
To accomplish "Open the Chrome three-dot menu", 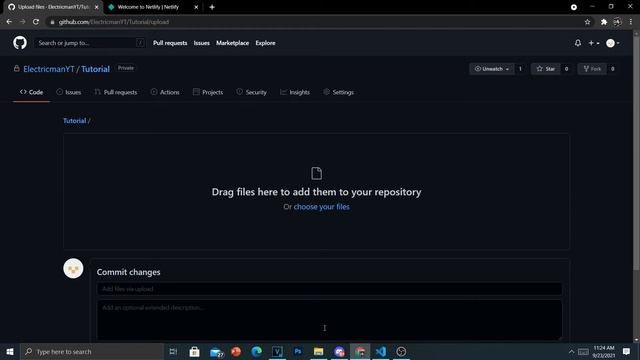I will tap(631, 22).
